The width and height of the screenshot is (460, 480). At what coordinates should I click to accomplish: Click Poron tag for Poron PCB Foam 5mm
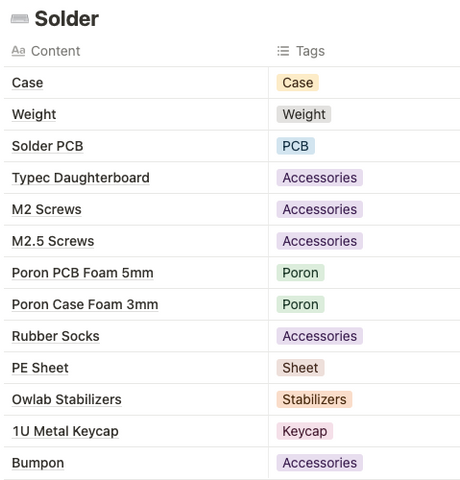pyautogui.click(x=300, y=273)
